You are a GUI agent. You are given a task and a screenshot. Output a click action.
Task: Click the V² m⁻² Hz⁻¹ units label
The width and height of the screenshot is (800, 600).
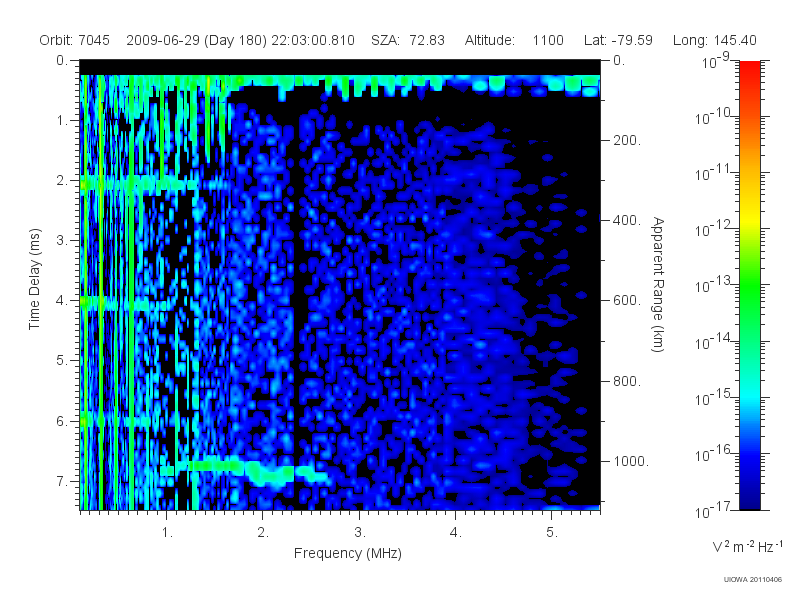(747, 547)
